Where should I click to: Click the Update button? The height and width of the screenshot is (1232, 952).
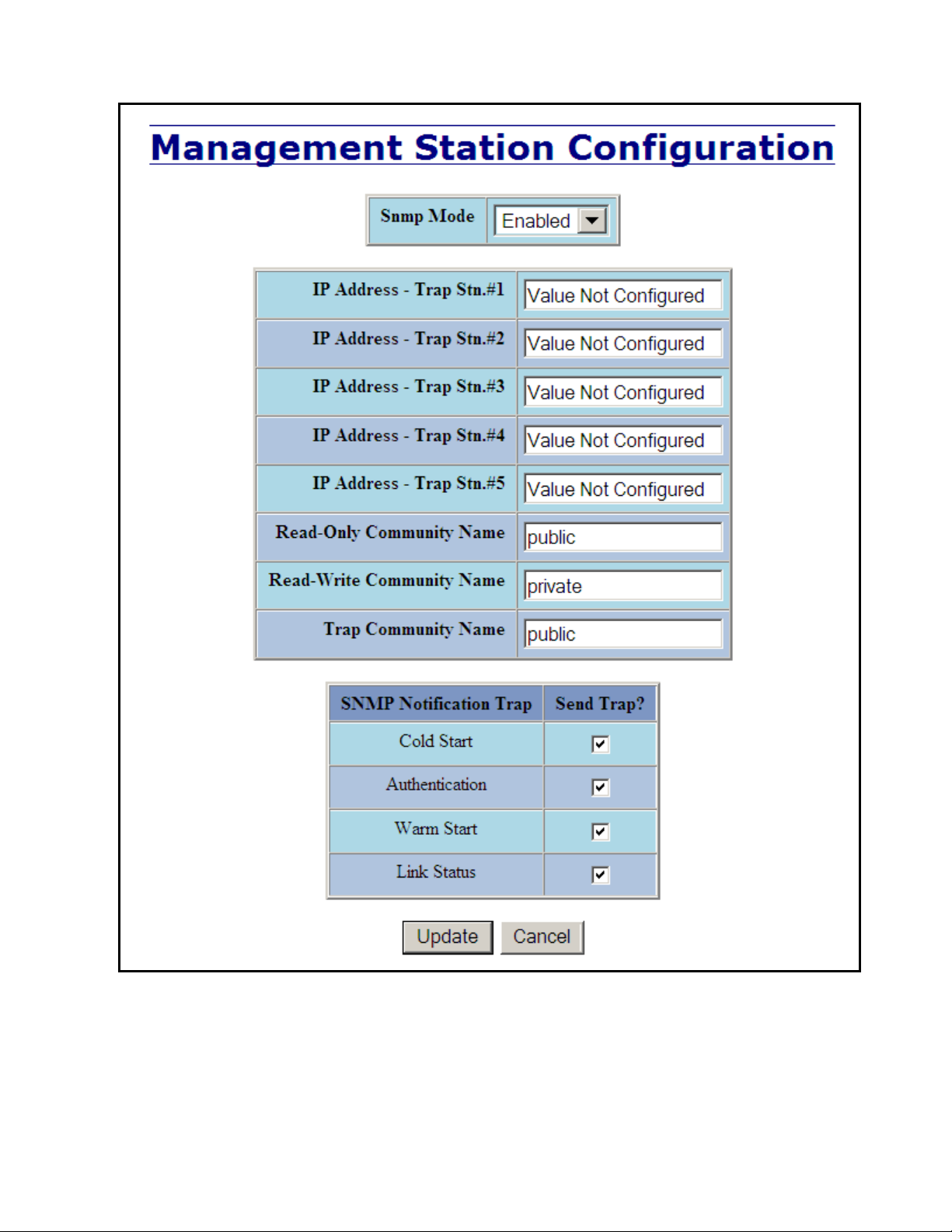(x=448, y=937)
